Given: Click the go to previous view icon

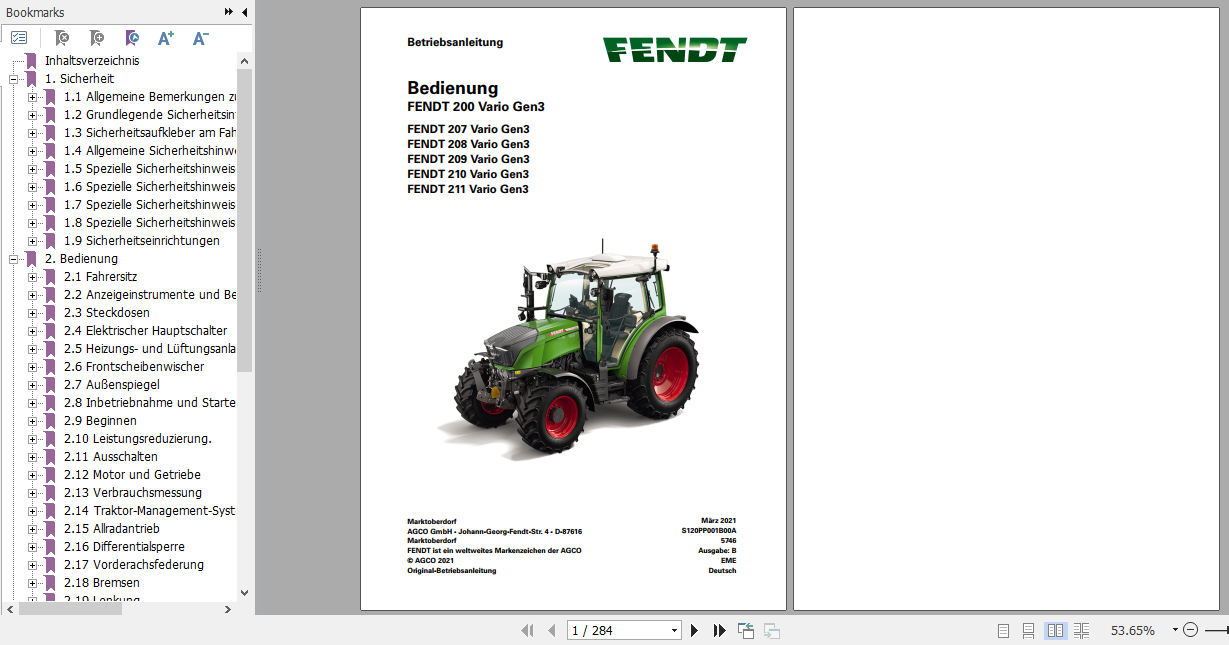Looking at the screenshot, I should (746, 630).
